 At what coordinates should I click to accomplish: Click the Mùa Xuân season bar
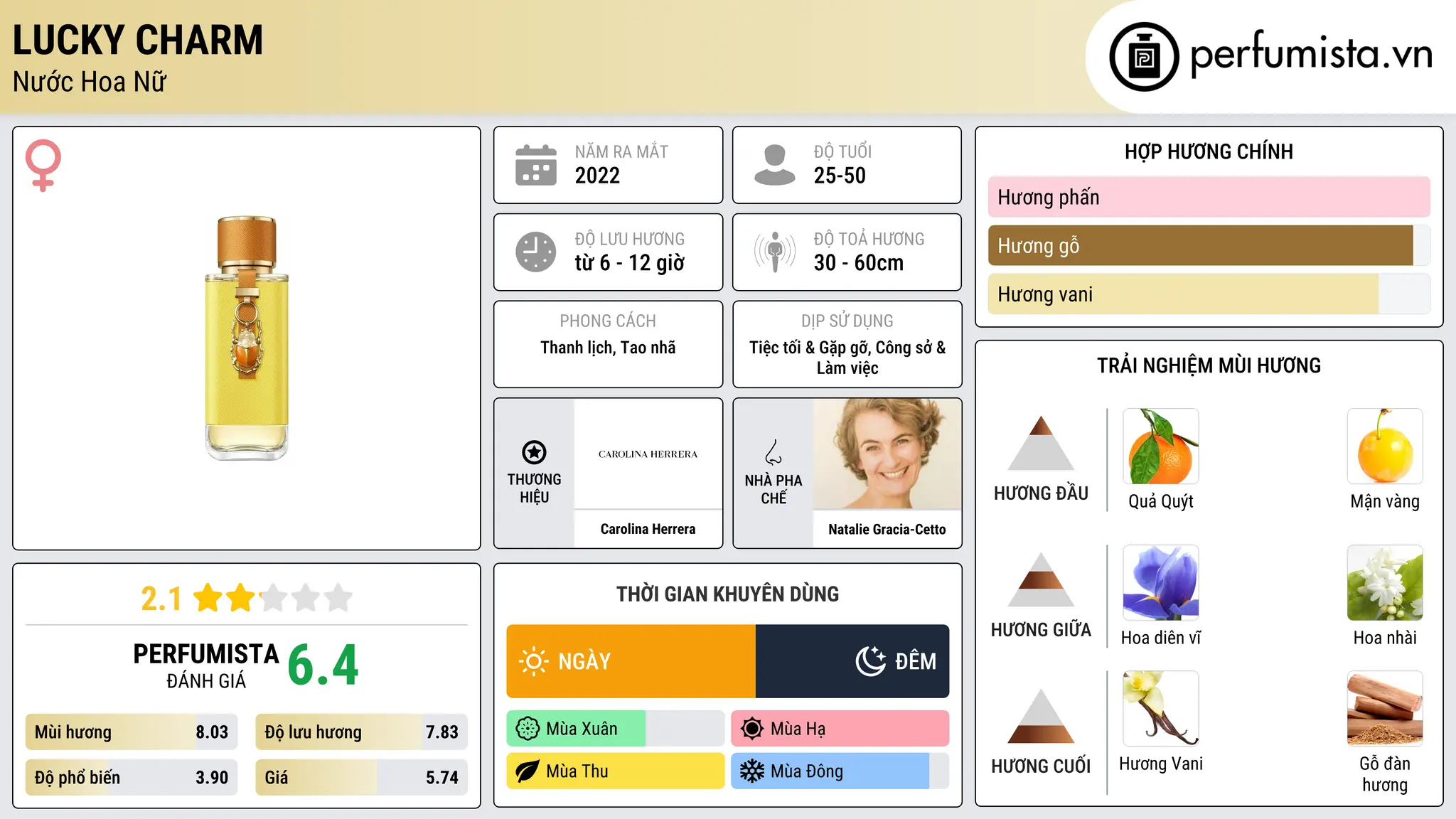[x=616, y=729]
